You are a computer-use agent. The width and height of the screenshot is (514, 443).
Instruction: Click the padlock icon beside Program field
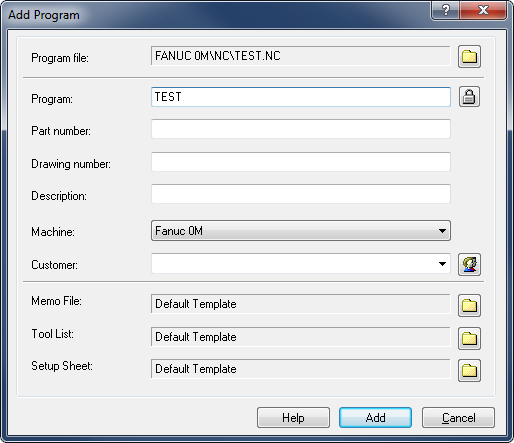[x=469, y=97]
